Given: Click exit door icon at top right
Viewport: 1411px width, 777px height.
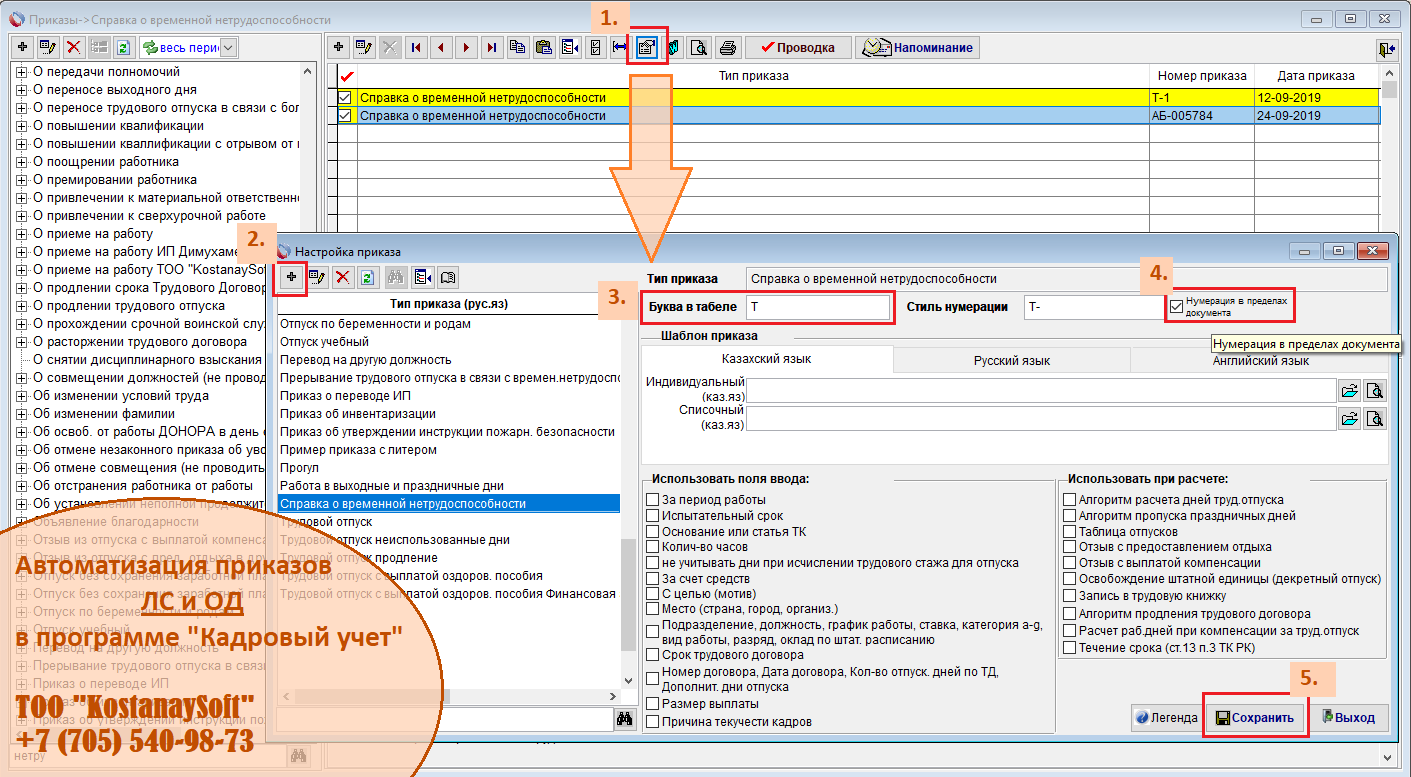Looking at the screenshot, I should [x=1386, y=48].
